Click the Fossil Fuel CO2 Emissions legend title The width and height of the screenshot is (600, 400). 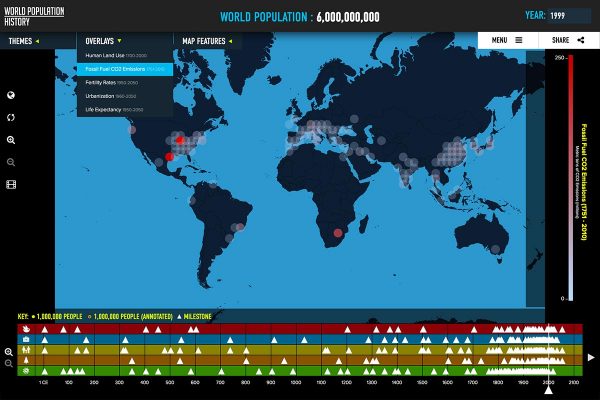[584, 182]
